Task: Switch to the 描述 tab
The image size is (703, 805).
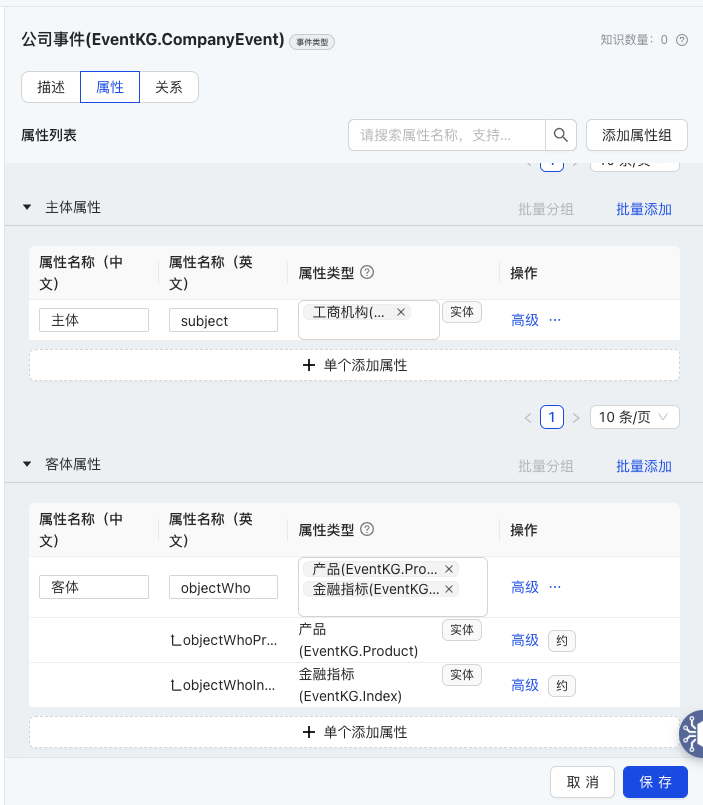Action: pyautogui.click(x=51, y=87)
